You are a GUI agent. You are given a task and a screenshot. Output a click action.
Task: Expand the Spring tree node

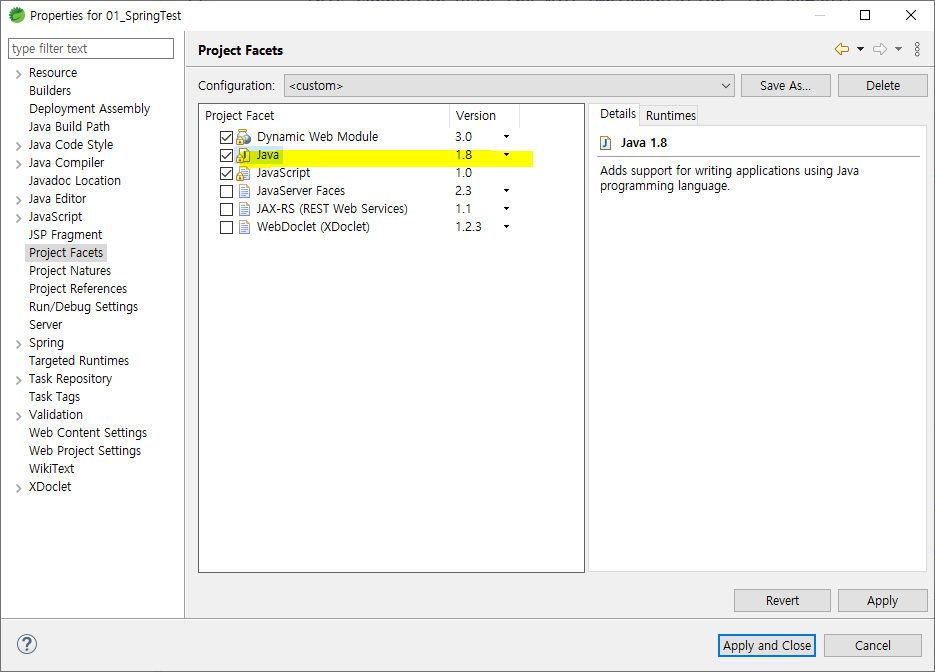(18, 344)
